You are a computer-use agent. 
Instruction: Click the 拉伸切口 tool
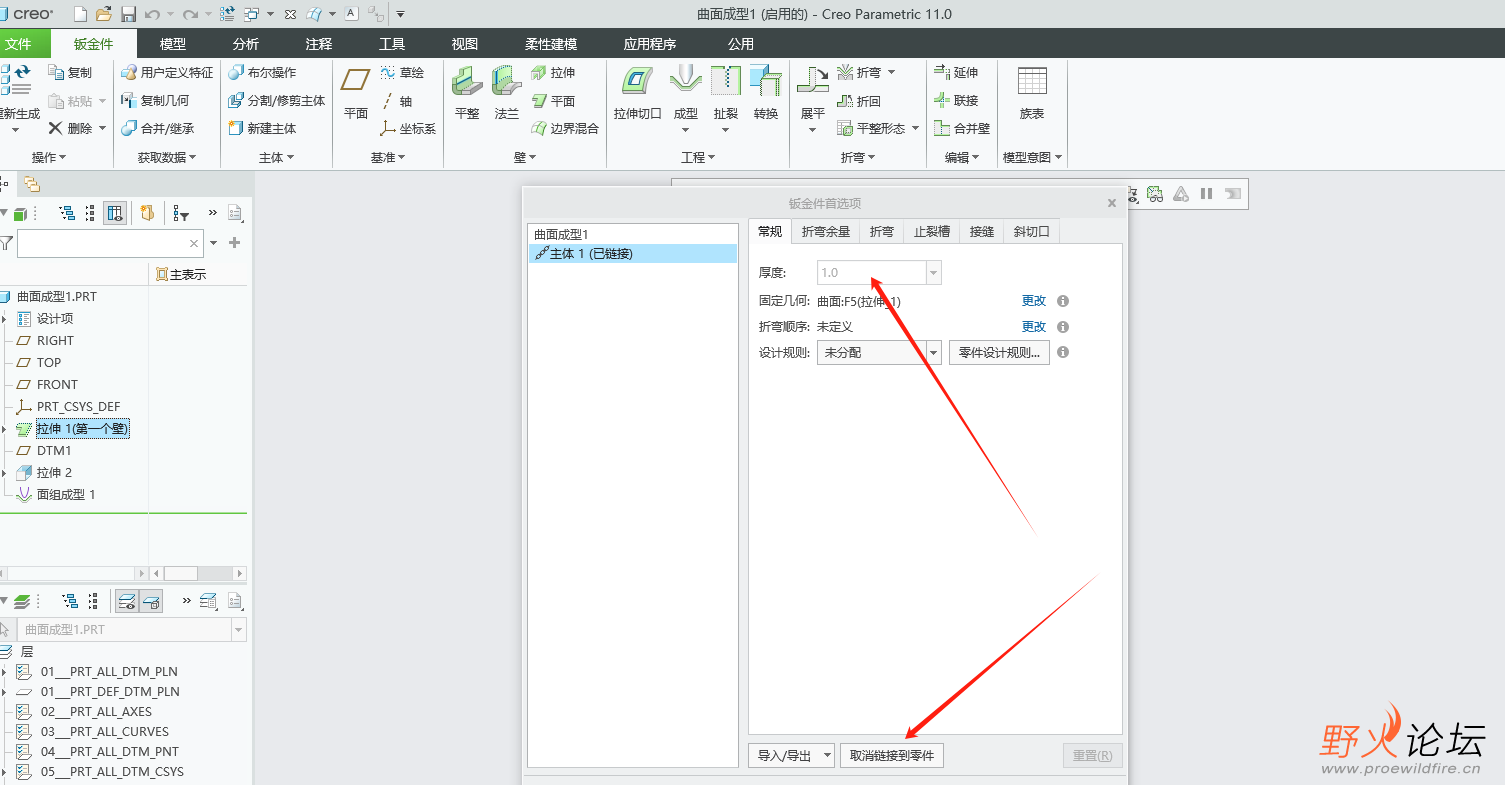[x=638, y=93]
